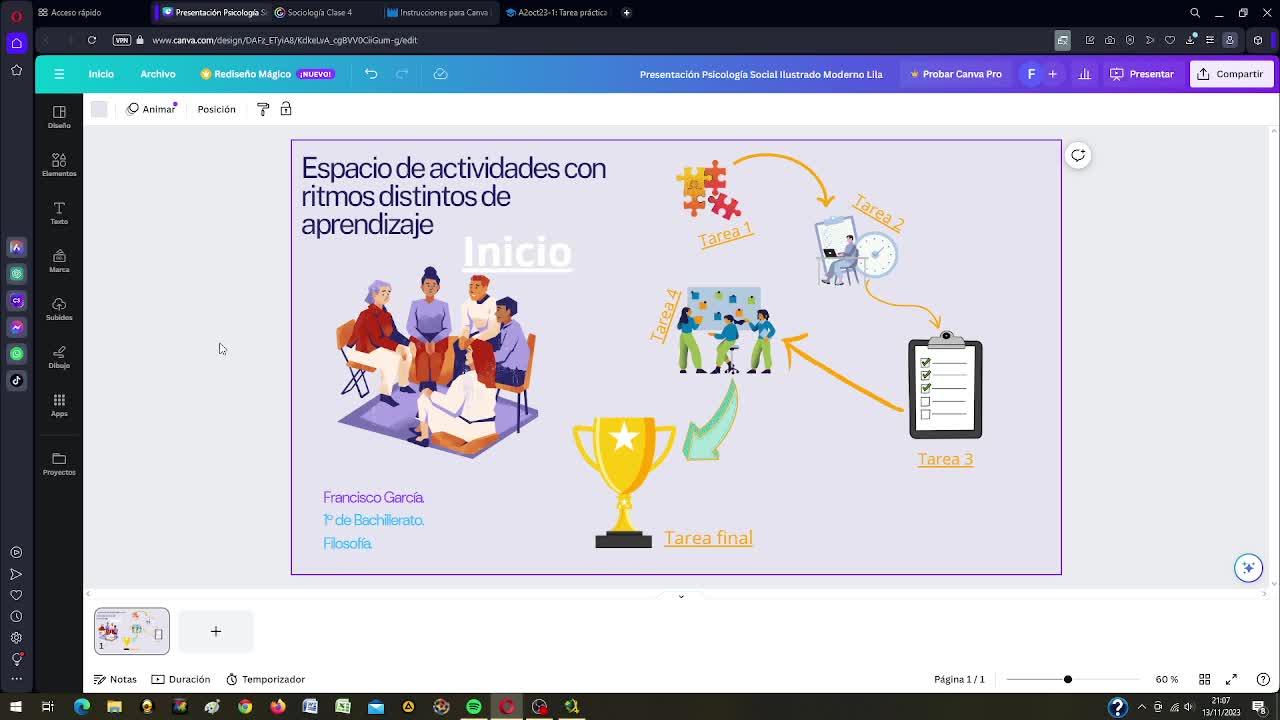Adjust the zoom slider handle
The height and width of the screenshot is (720, 1280).
tap(1068, 679)
